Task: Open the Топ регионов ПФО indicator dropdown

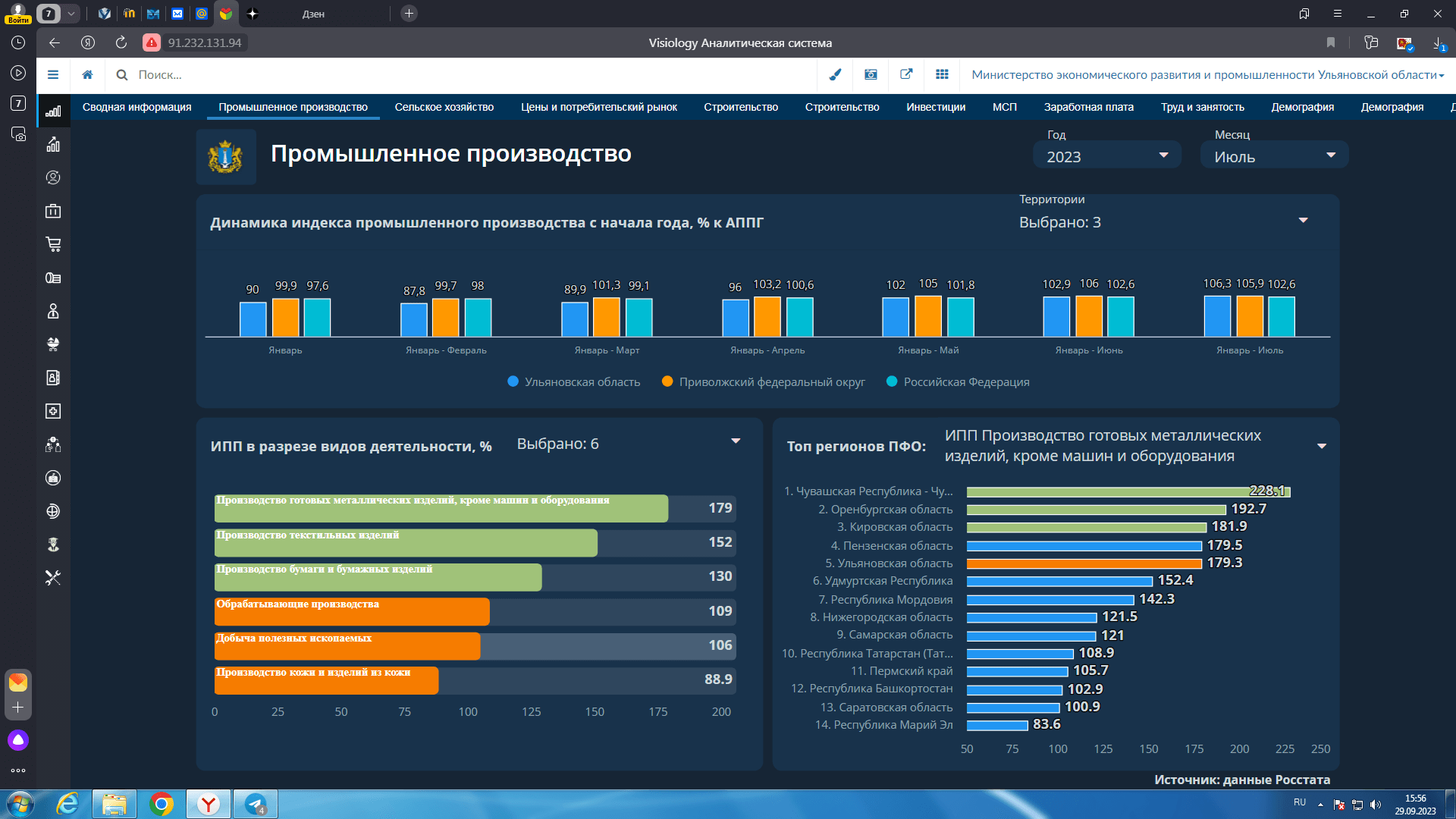Action: click(x=1135, y=446)
